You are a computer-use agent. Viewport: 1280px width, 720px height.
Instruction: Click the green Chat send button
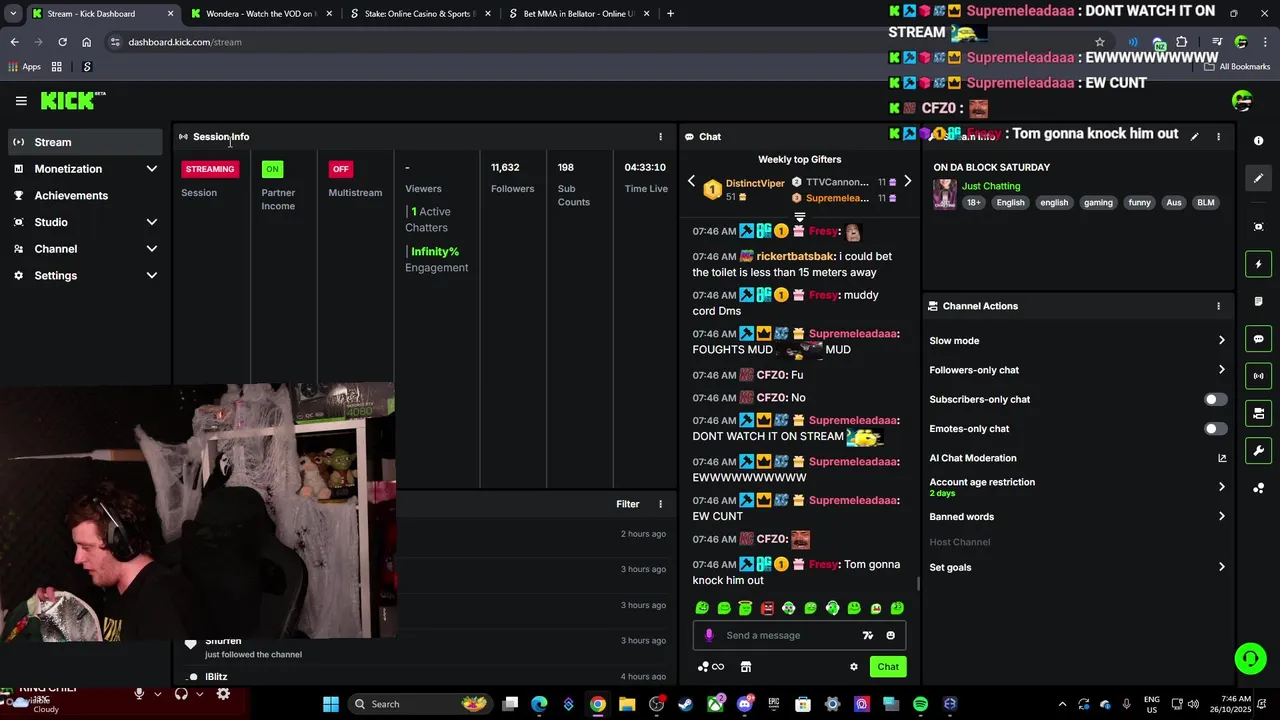tap(888, 667)
